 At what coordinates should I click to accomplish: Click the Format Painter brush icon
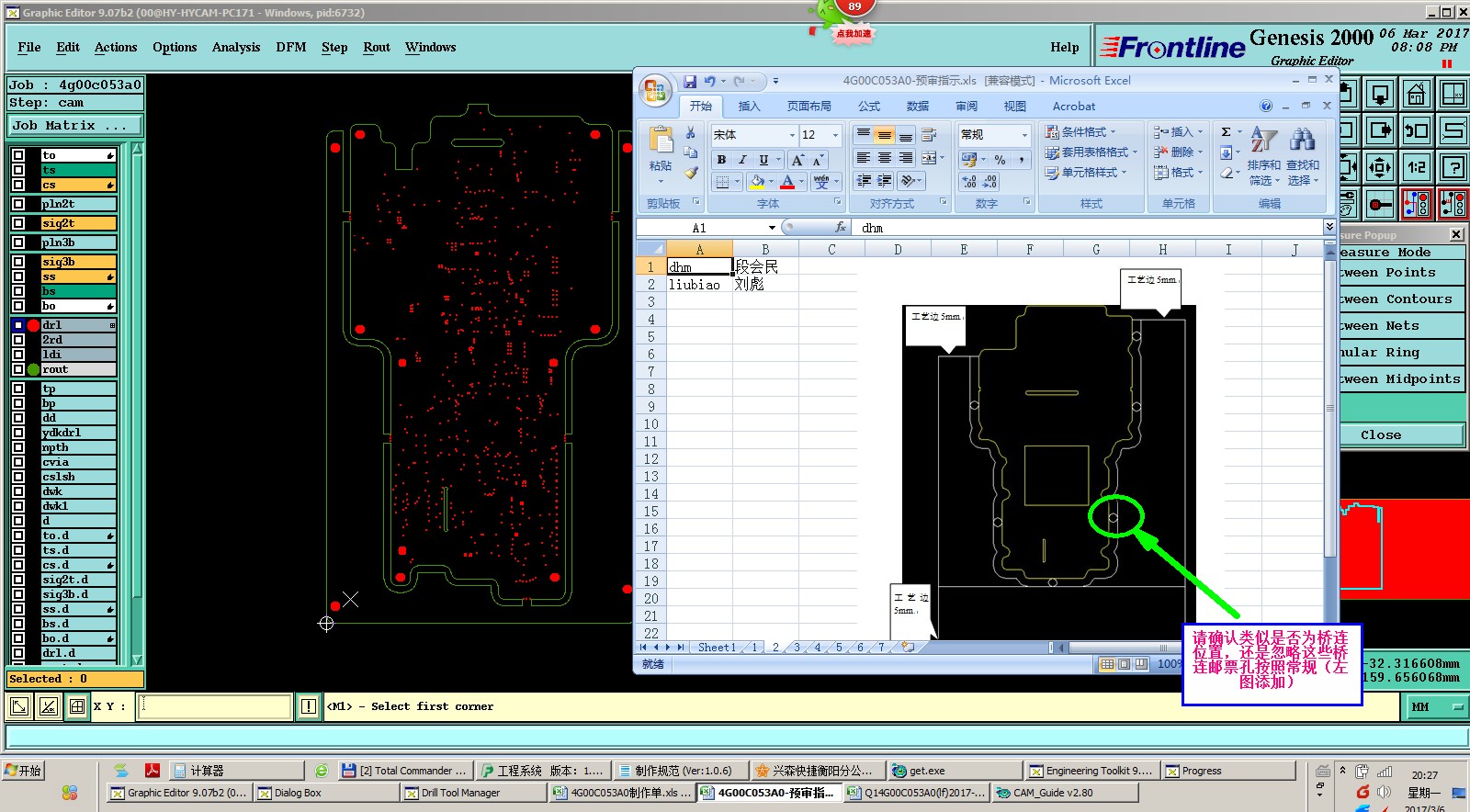tap(691, 172)
